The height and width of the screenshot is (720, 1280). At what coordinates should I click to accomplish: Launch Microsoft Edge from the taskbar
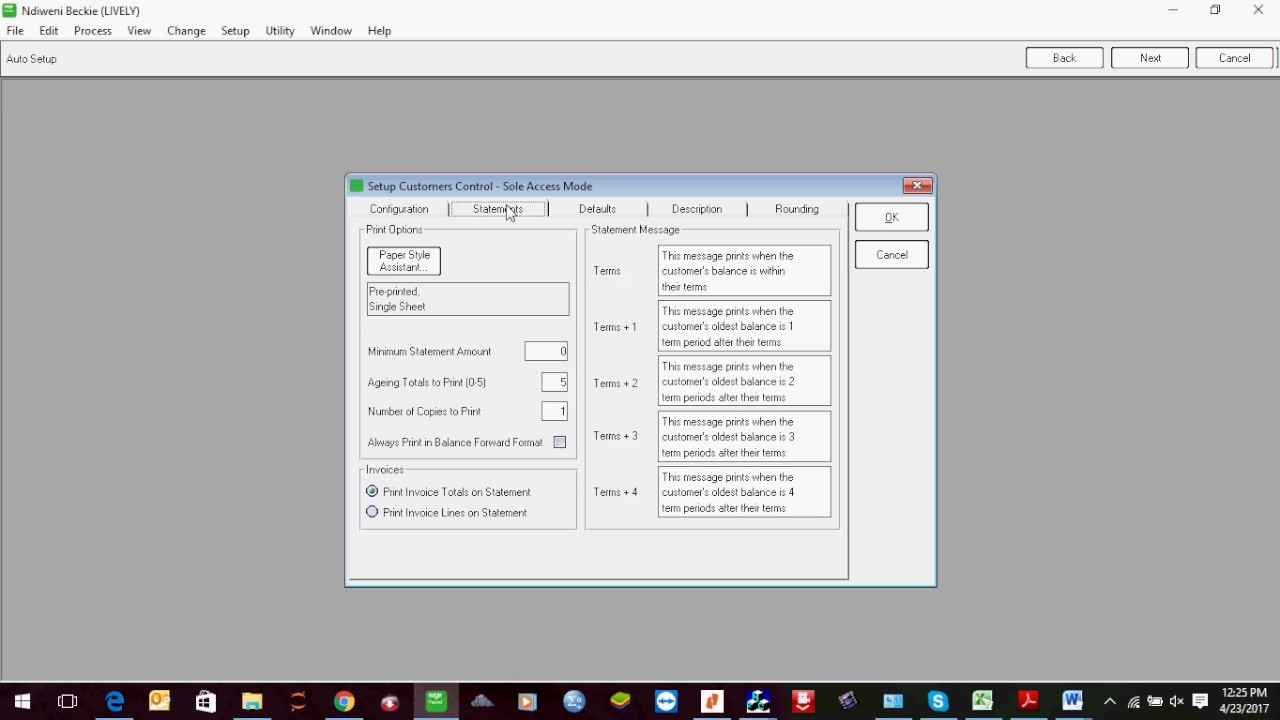point(114,702)
